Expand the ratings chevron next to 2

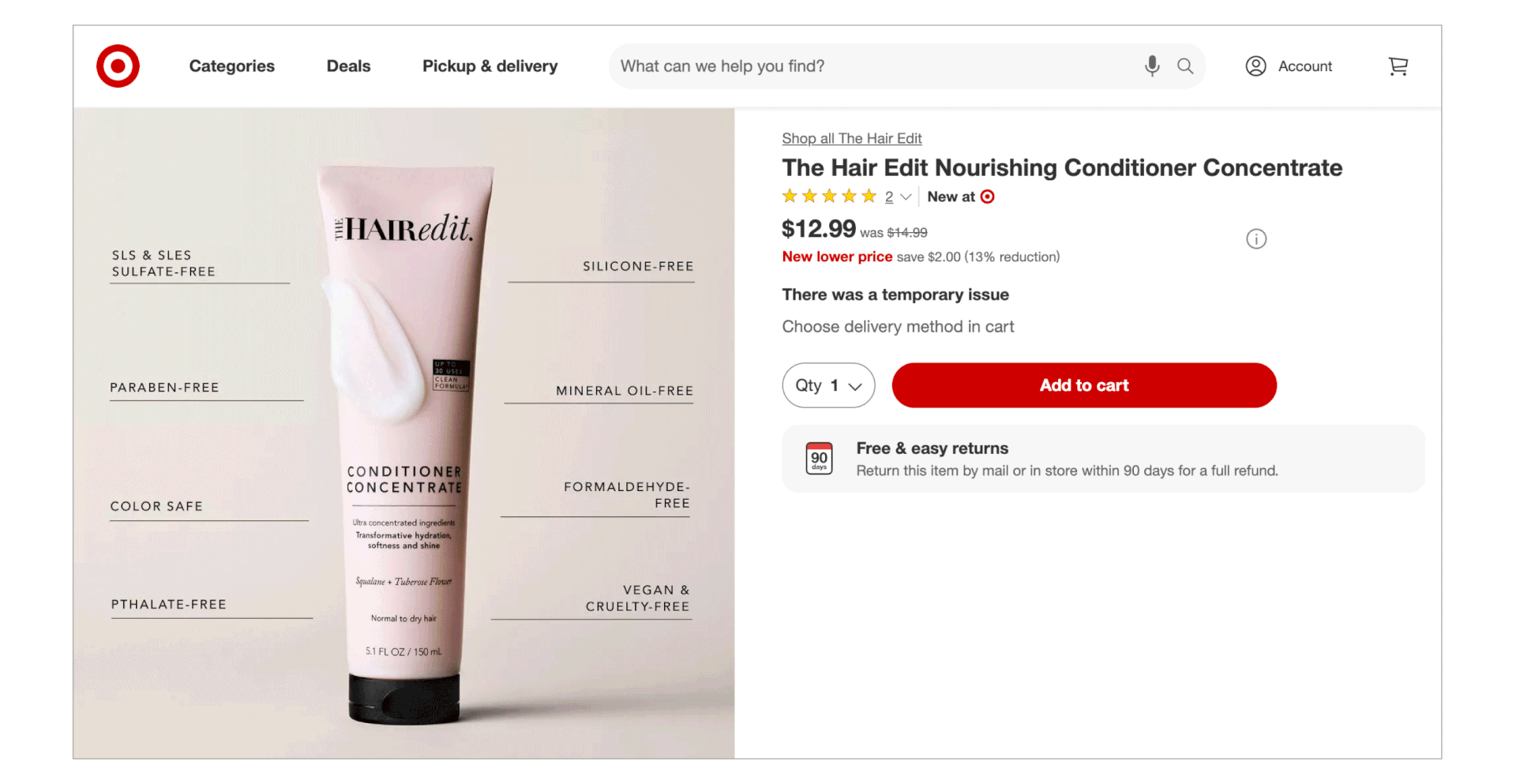click(x=906, y=197)
